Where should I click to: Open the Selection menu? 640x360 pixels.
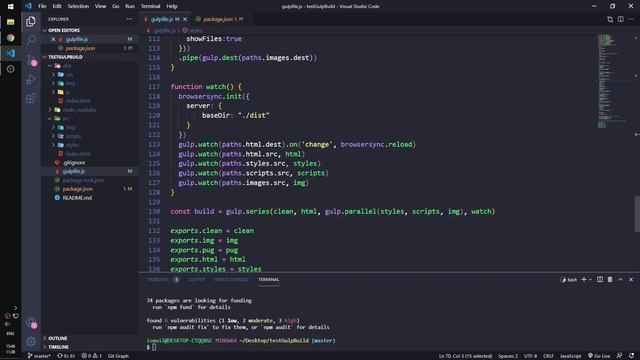(78, 6)
